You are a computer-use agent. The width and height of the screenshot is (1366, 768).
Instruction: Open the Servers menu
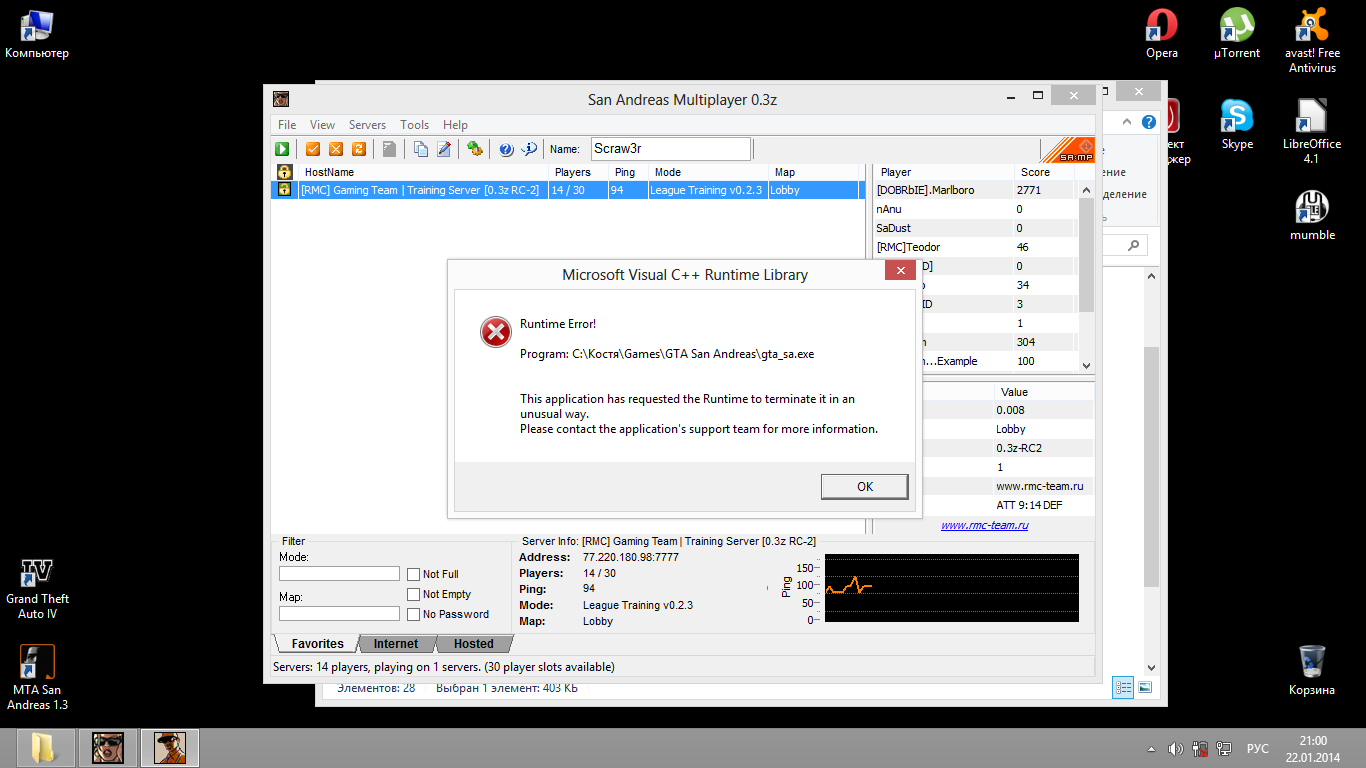tap(367, 125)
